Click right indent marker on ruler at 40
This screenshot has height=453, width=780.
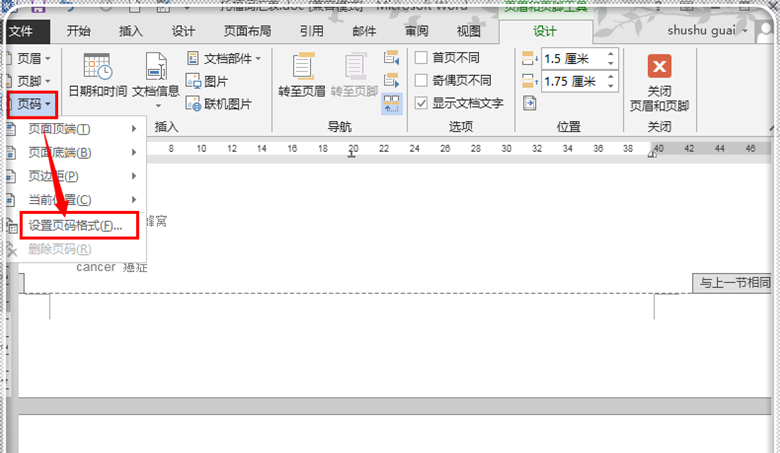[x=652, y=154]
